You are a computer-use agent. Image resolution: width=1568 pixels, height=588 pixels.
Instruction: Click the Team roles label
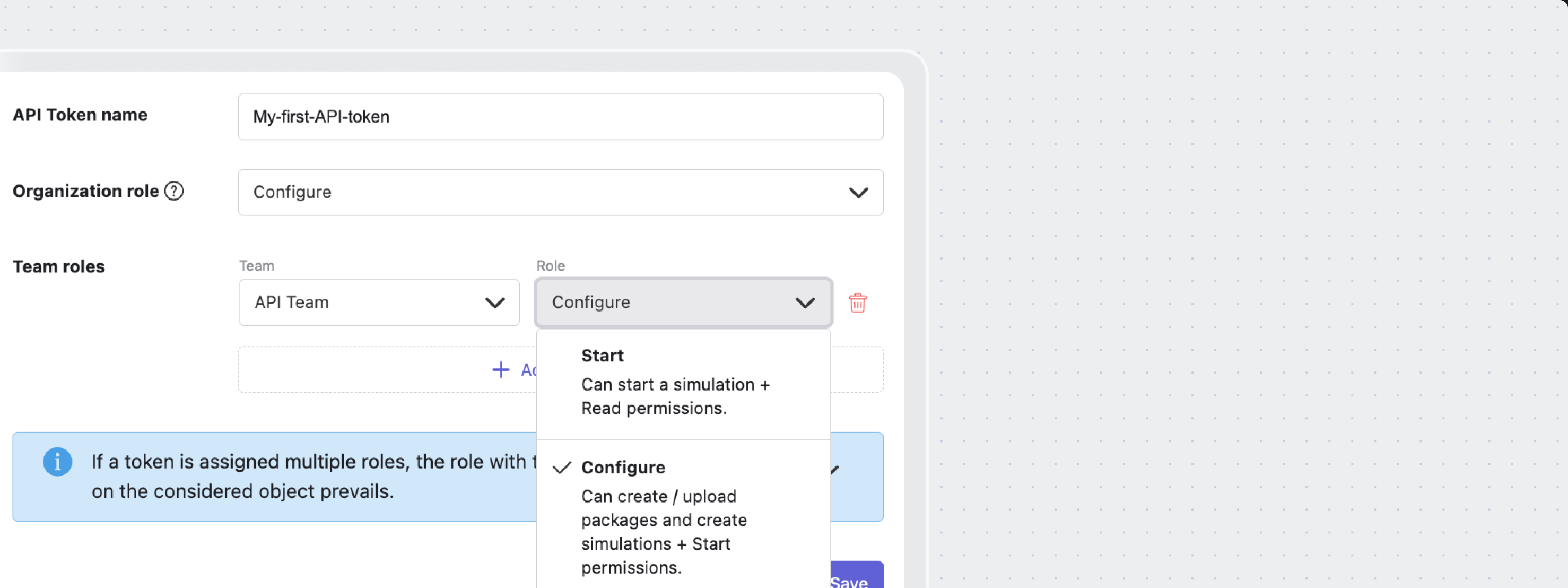click(59, 266)
